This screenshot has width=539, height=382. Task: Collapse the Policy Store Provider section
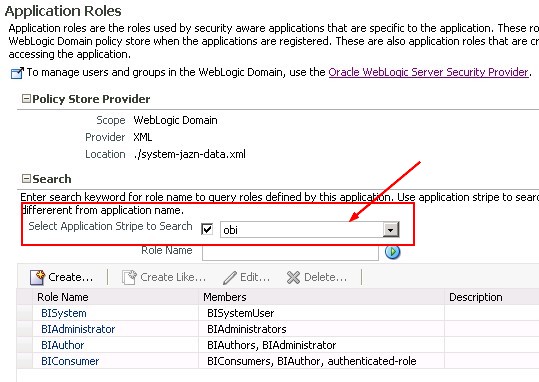[x=26, y=99]
